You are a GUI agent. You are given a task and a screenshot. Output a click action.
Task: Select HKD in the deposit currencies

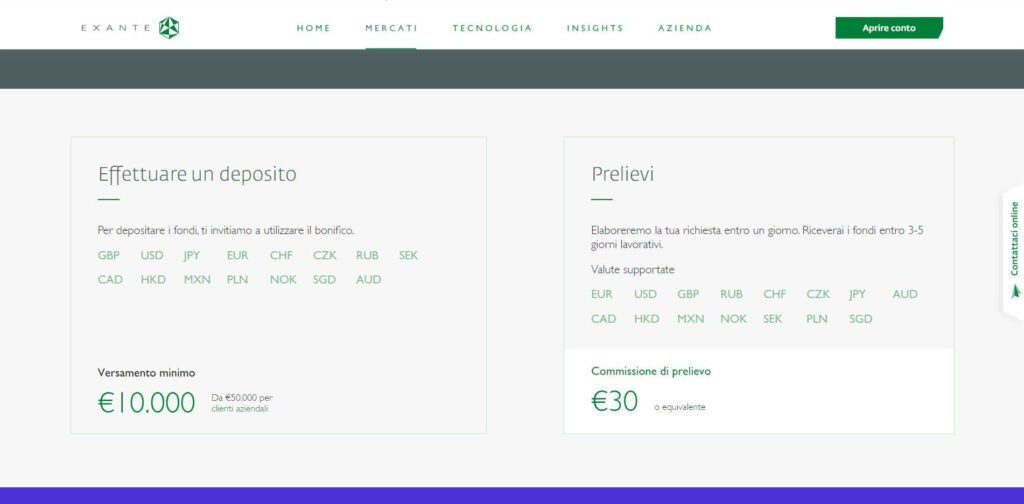(153, 279)
